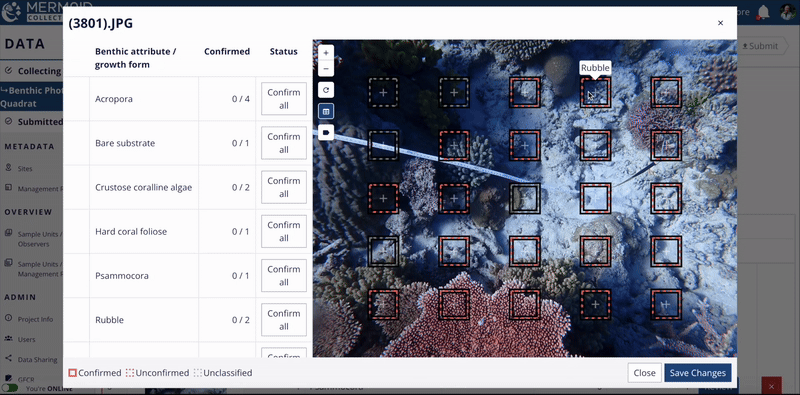
Task: Click the Status column header
Action: click(284, 52)
